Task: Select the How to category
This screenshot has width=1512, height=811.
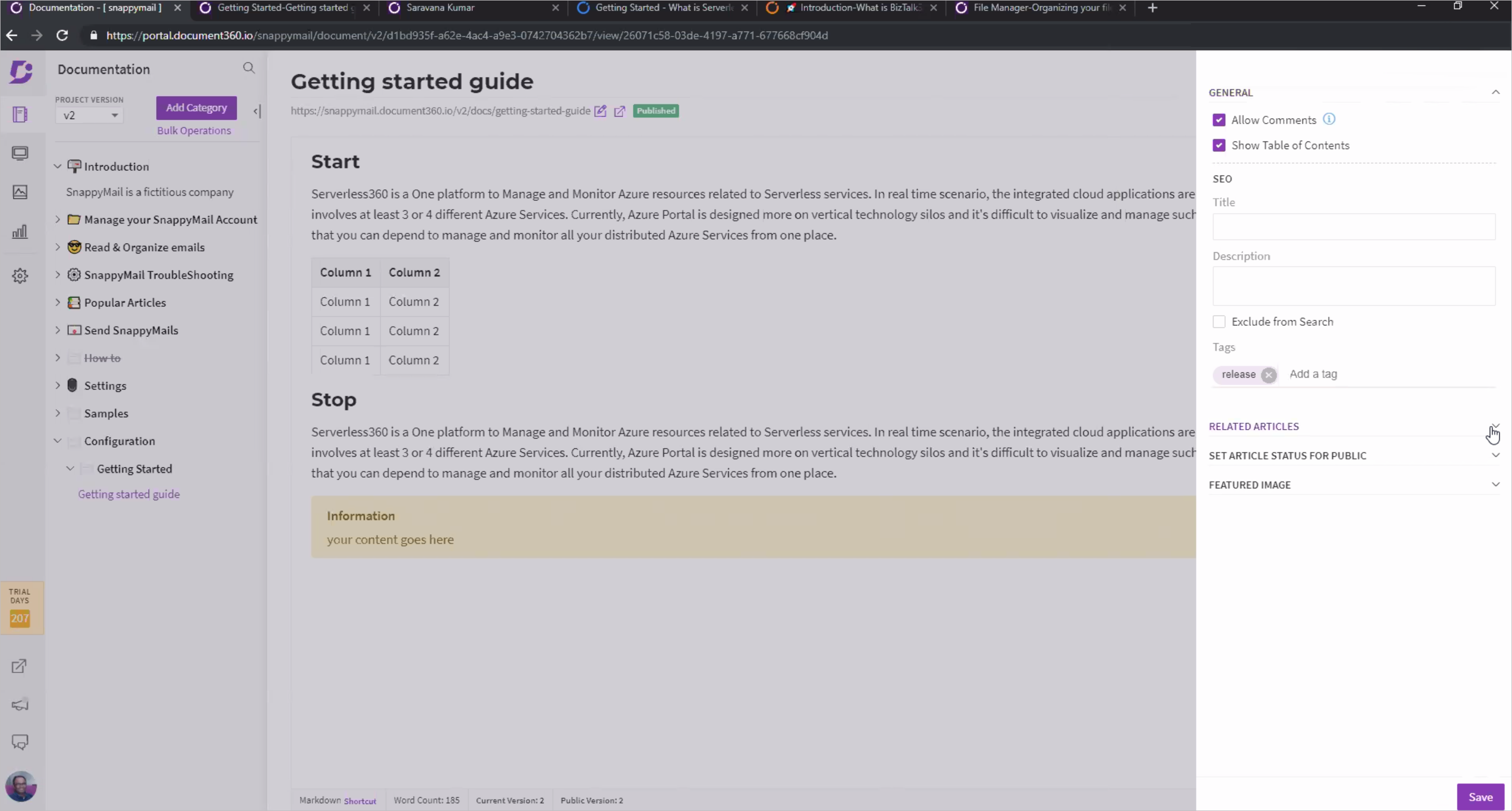Action: point(102,358)
